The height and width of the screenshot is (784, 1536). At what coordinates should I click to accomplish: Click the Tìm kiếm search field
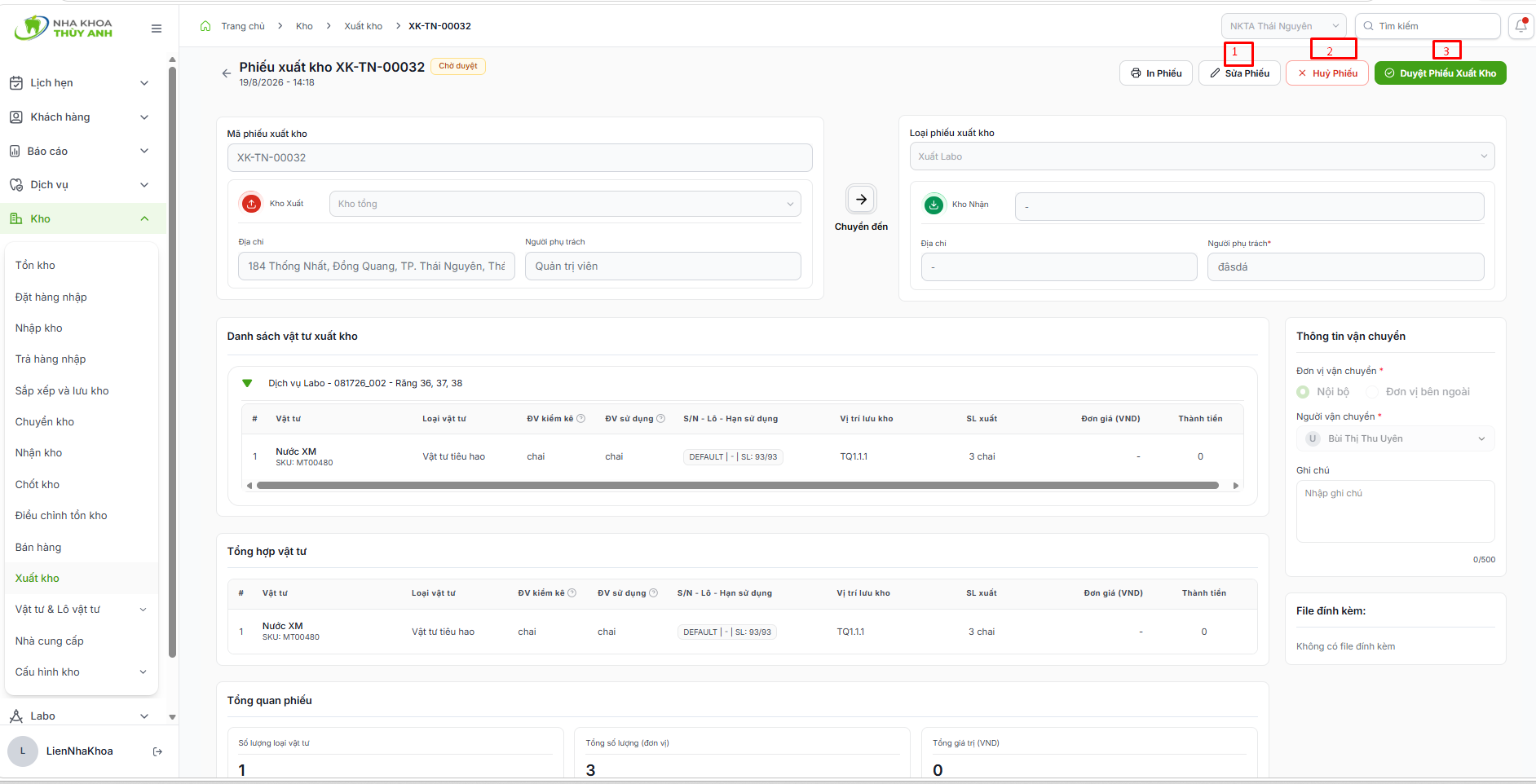1428,26
